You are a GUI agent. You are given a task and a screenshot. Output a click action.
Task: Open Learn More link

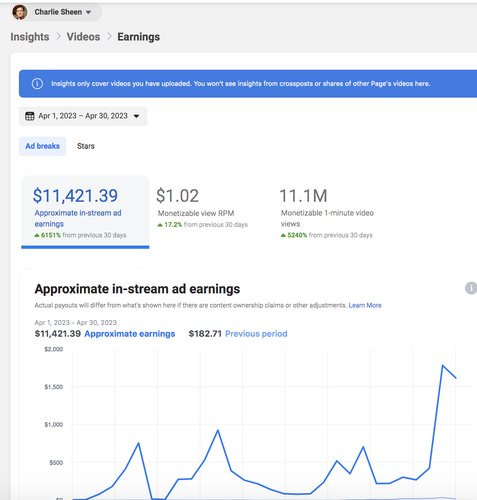pyautogui.click(x=365, y=305)
